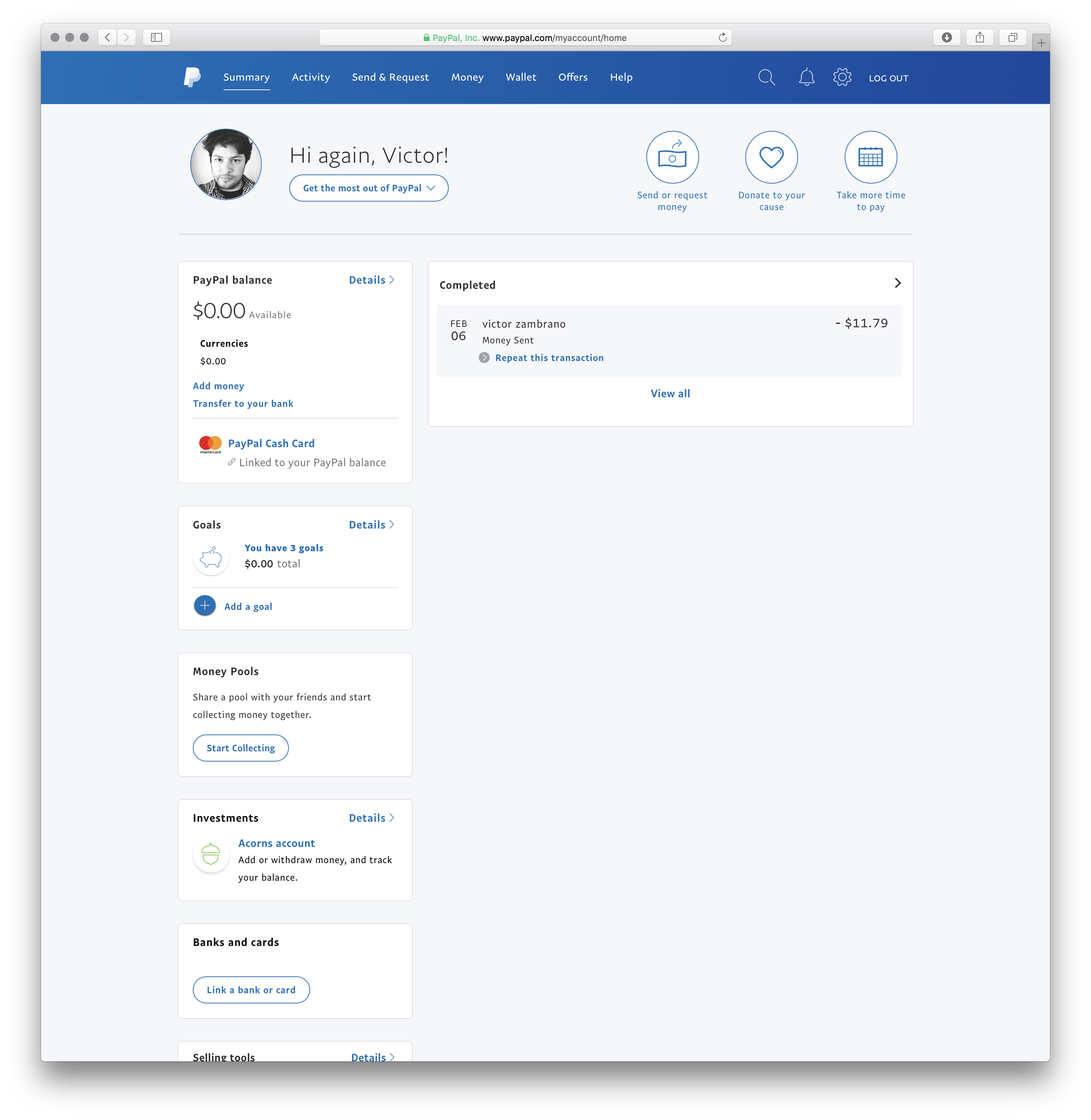Open the Acorns account link
Image resolution: width=1091 pixels, height=1120 pixels.
coord(277,843)
